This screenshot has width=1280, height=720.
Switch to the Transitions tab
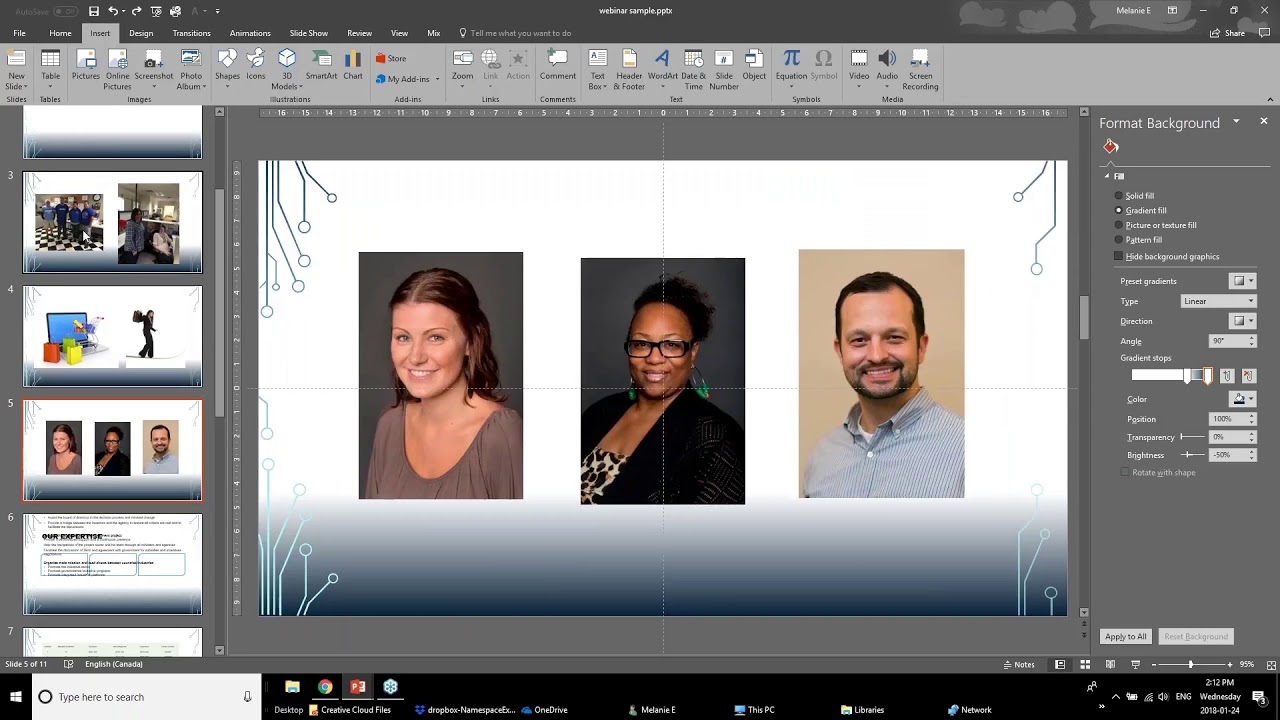[x=191, y=33]
